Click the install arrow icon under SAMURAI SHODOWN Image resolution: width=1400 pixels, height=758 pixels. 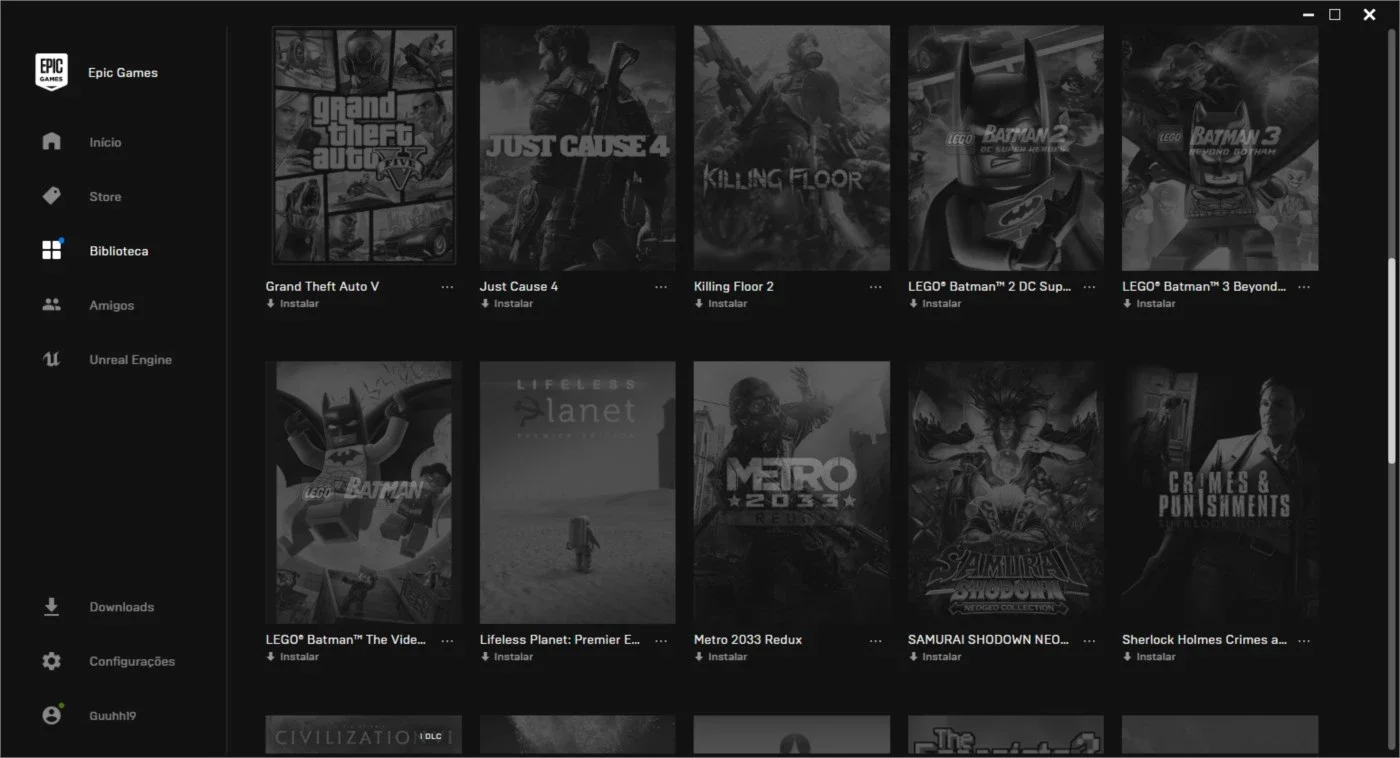click(x=913, y=656)
